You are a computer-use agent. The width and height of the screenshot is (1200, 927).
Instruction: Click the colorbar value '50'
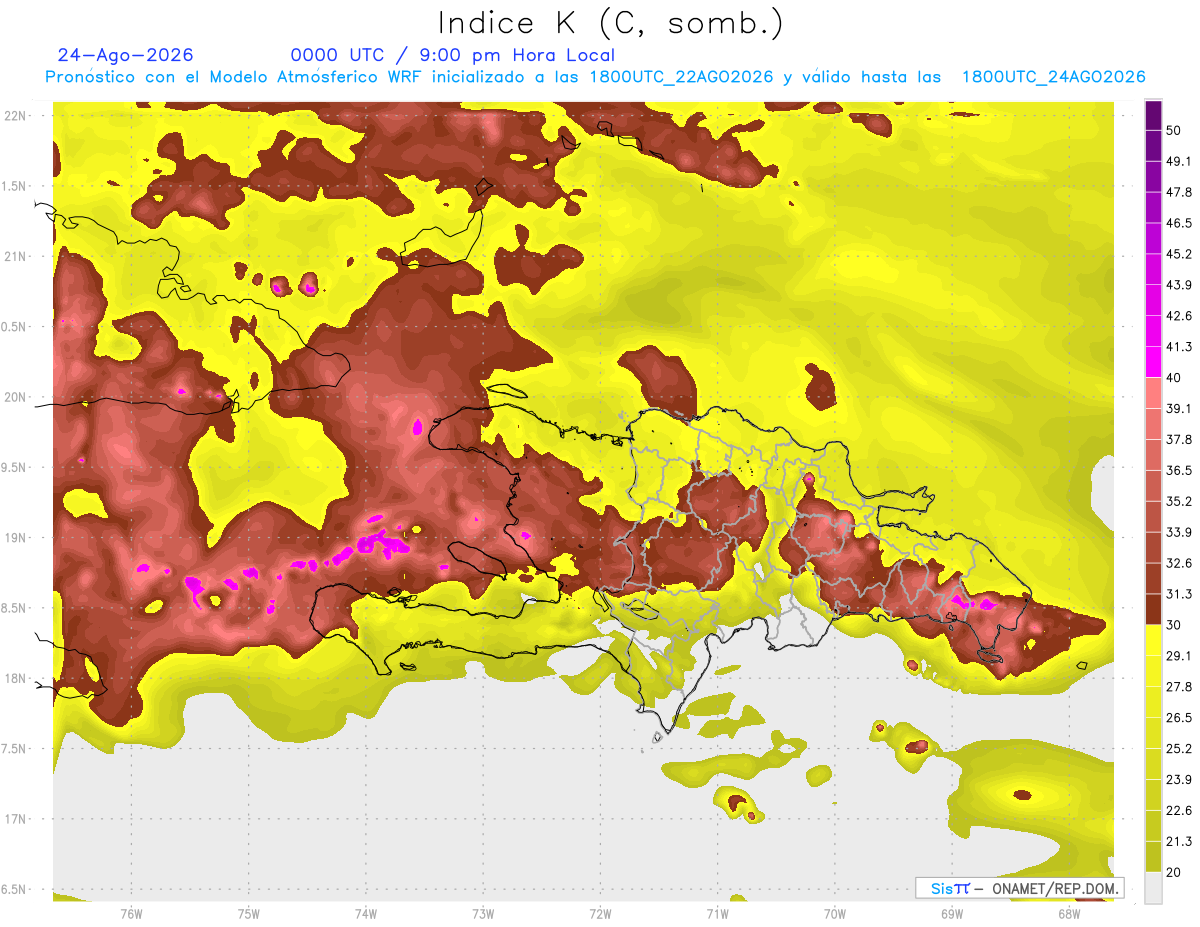click(x=1176, y=130)
